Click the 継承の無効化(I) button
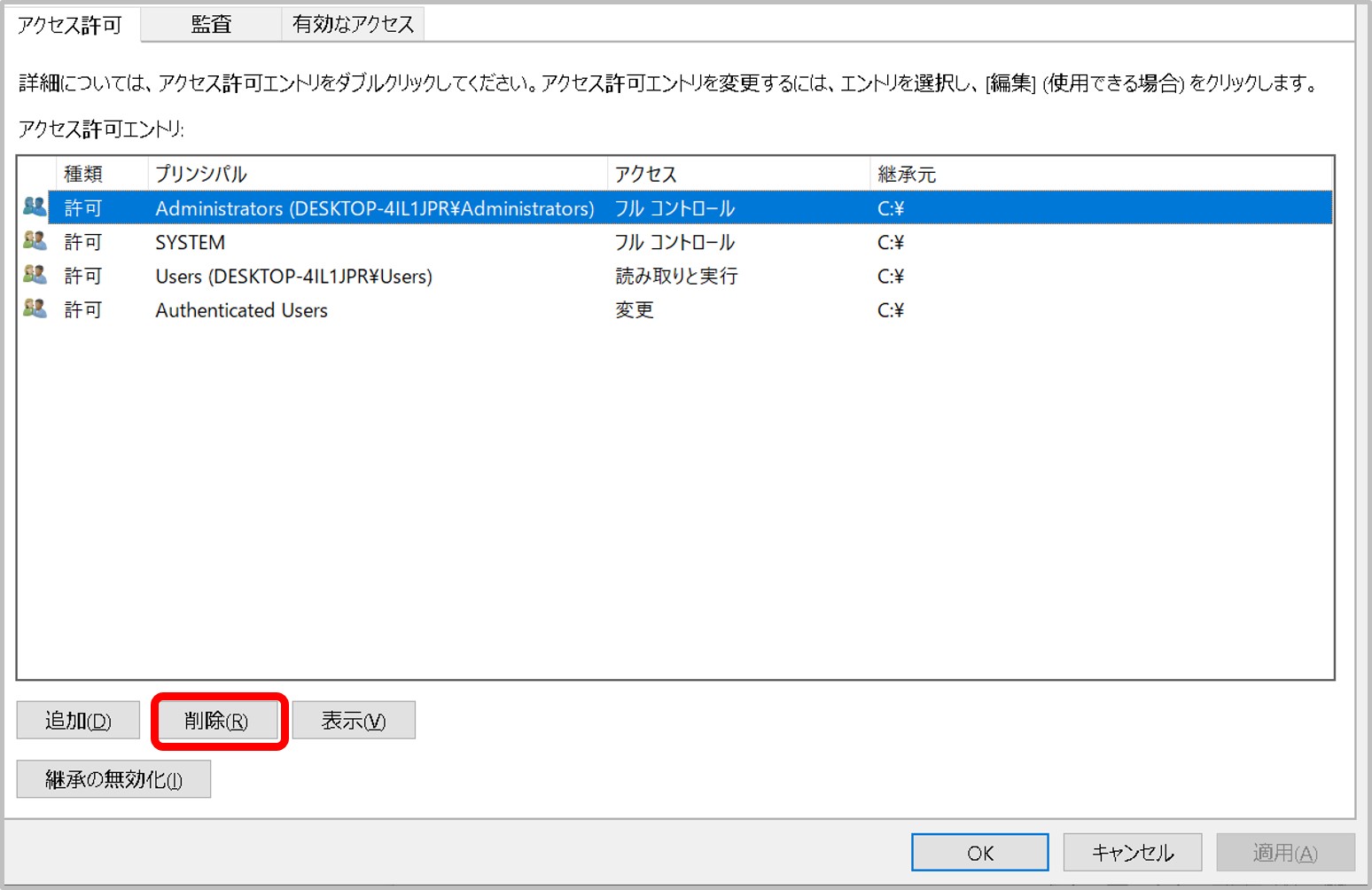The width and height of the screenshot is (1372, 890). click(113, 779)
